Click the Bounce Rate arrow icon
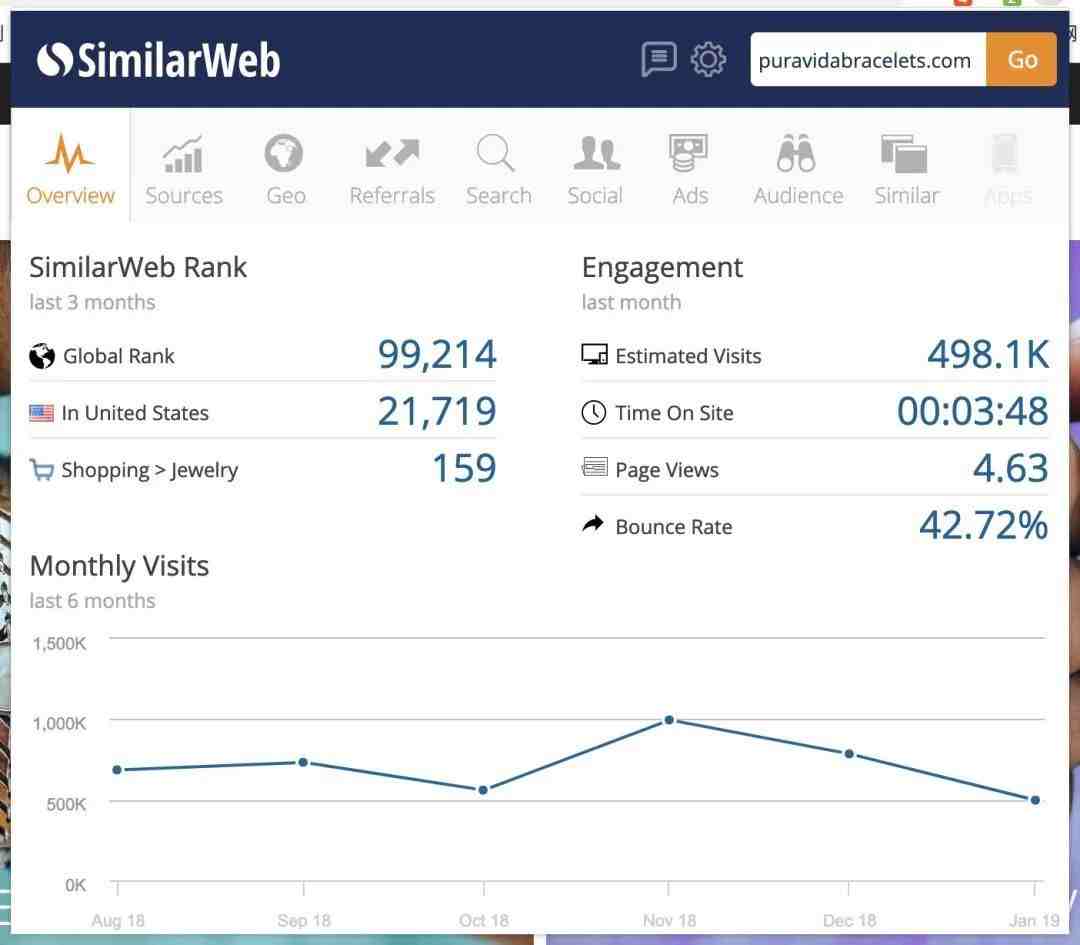 593,524
